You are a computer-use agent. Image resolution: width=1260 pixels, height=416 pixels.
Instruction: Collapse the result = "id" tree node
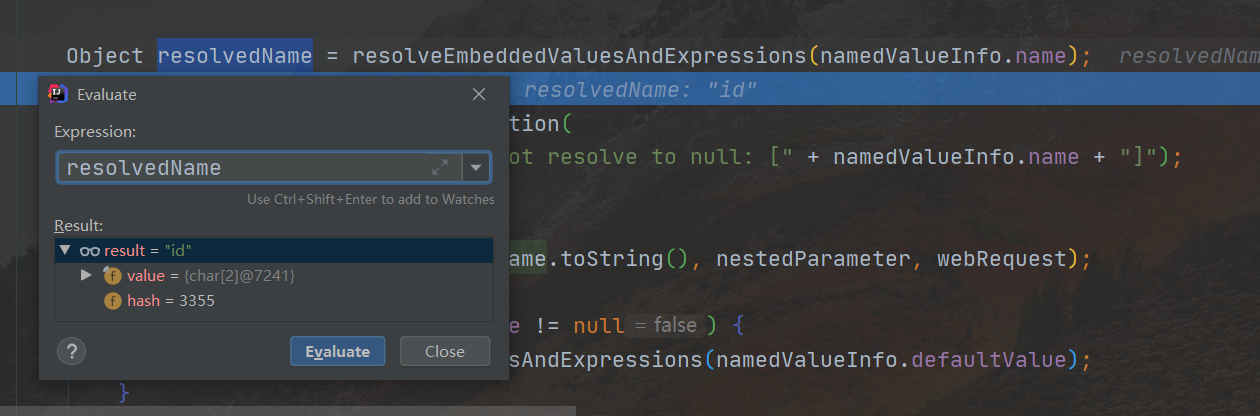(66, 250)
